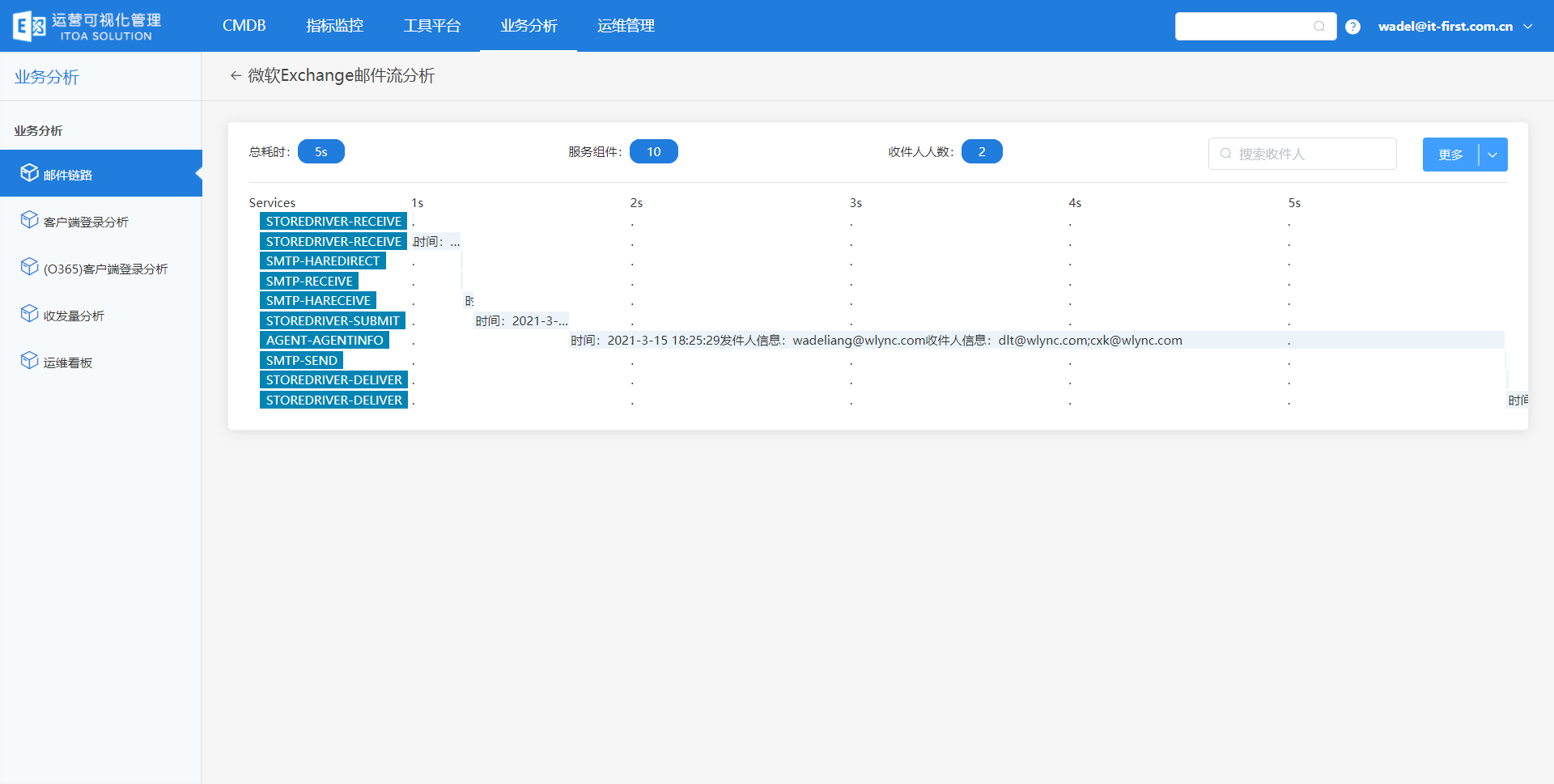The image size is (1554, 784).
Task: Expand the user account chevron
Action: pos(1528,26)
